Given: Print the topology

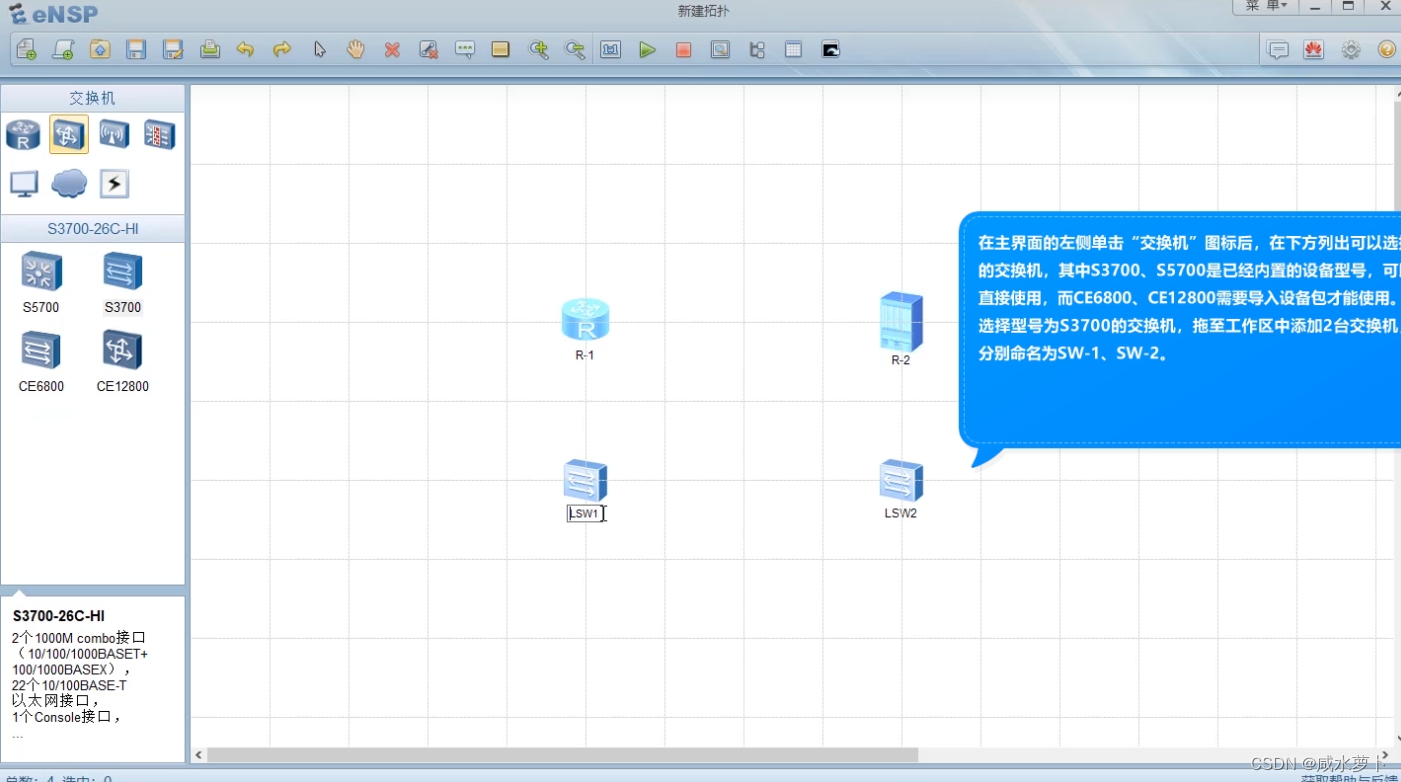Looking at the screenshot, I should tap(210, 49).
